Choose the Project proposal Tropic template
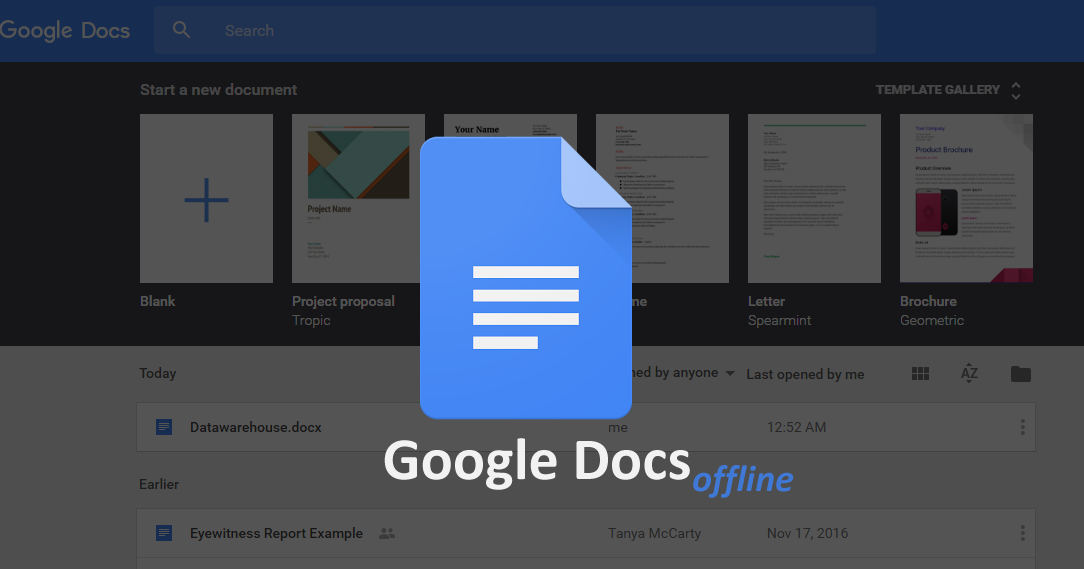Viewport: 1084px width, 569px height. (358, 198)
